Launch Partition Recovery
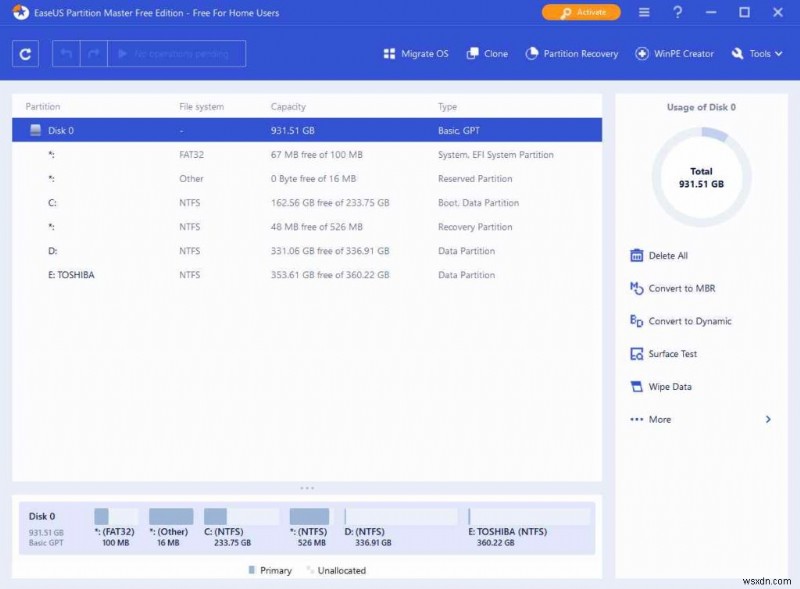The height and width of the screenshot is (589, 800). click(571, 53)
